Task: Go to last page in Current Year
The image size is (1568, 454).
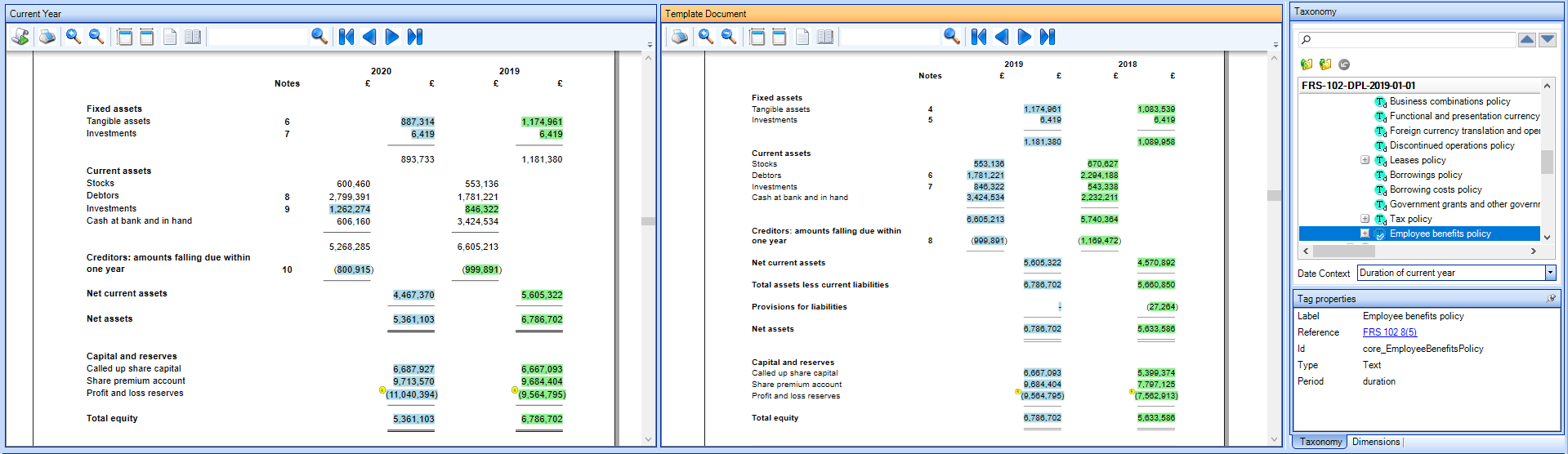Action: tap(415, 37)
